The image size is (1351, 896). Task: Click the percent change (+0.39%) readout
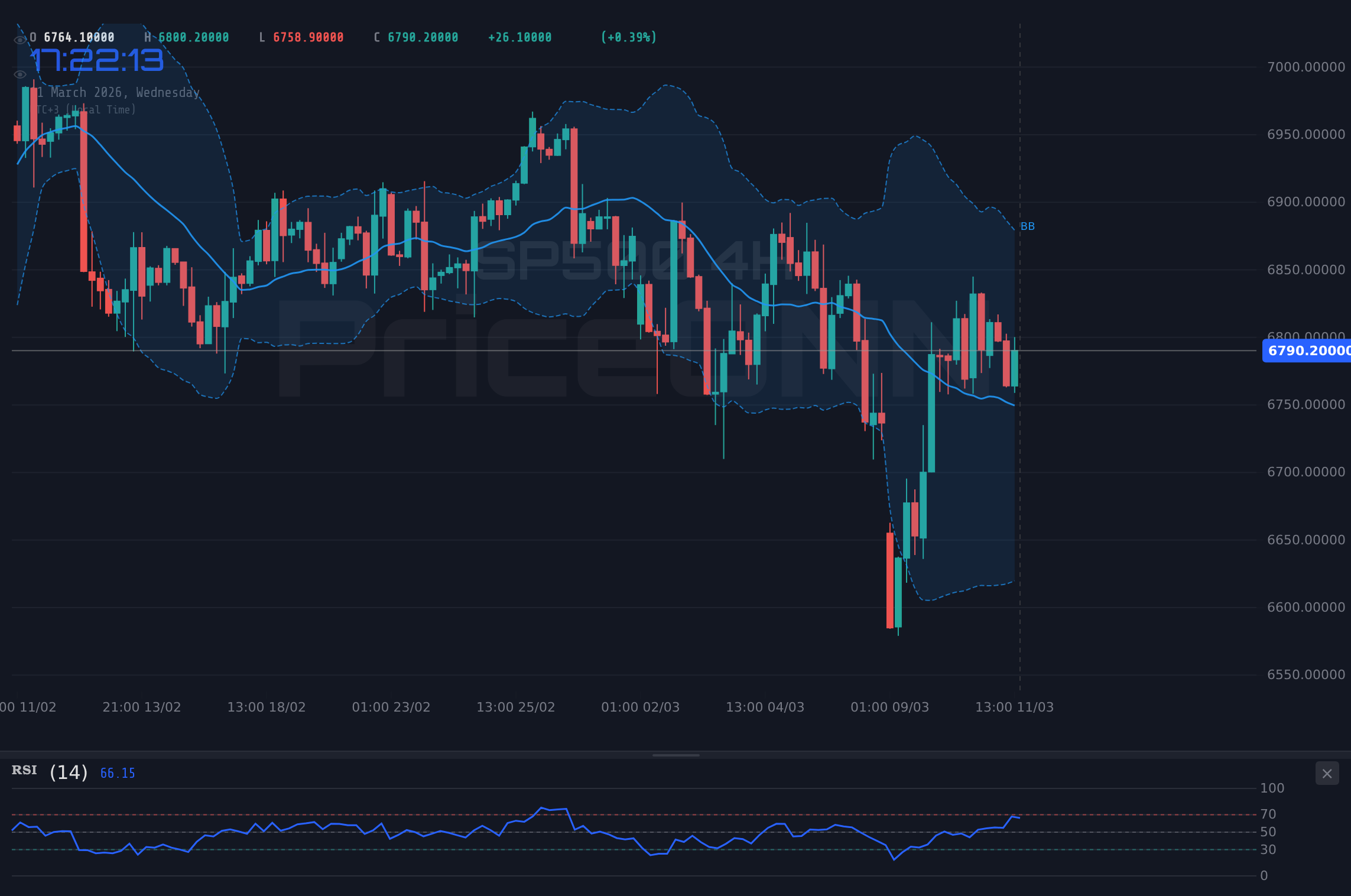click(x=628, y=37)
